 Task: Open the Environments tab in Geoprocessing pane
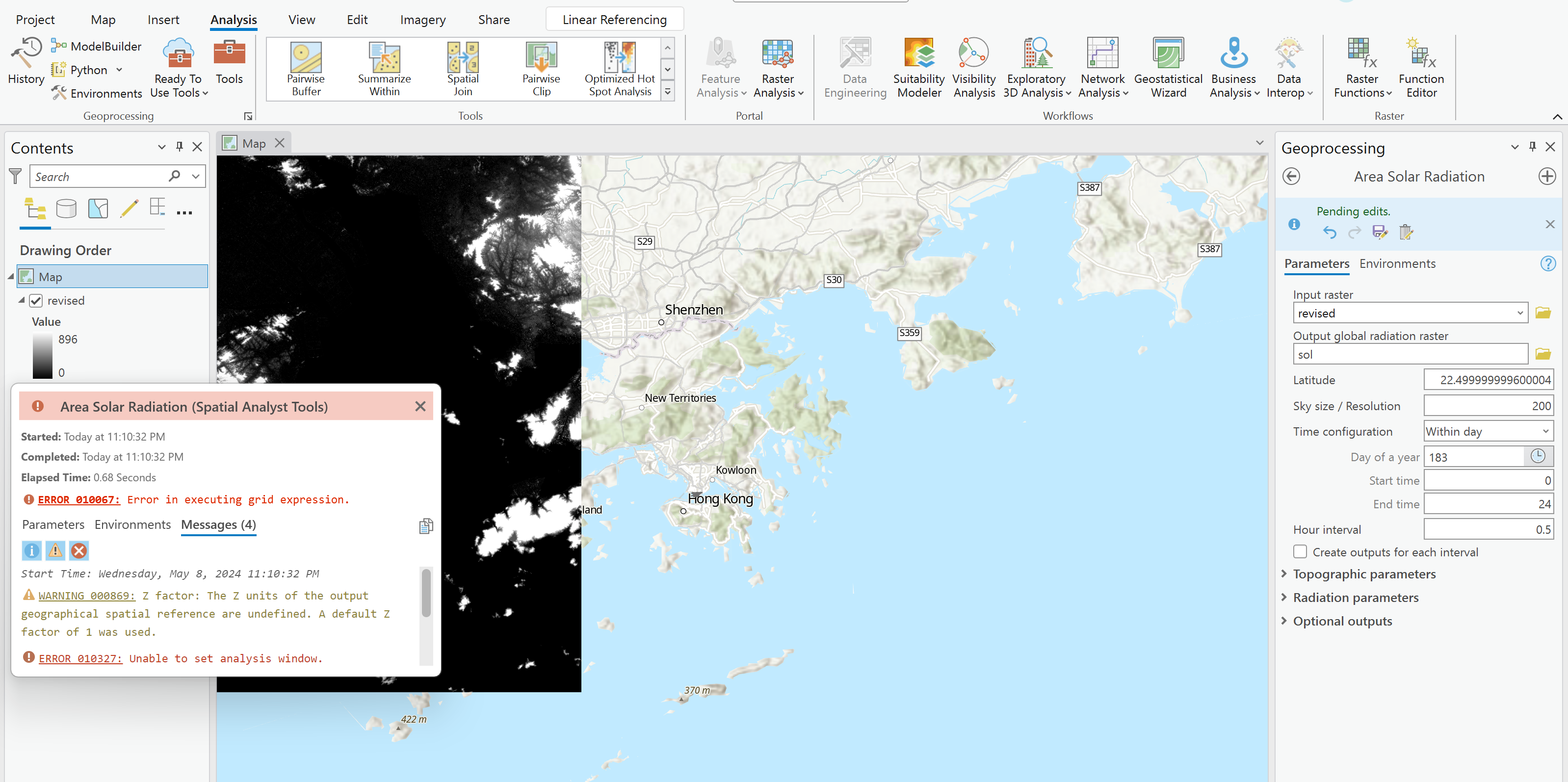point(1397,263)
